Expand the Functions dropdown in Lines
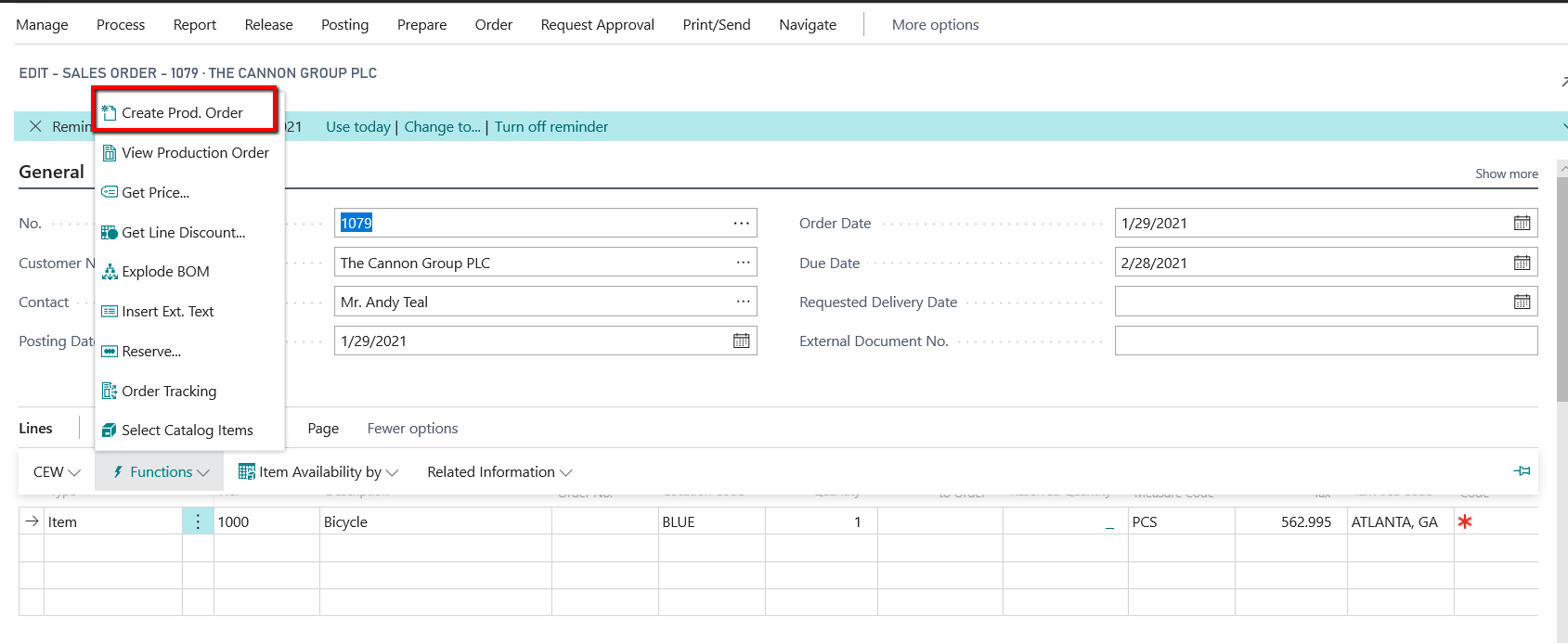 pyautogui.click(x=161, y=471)
